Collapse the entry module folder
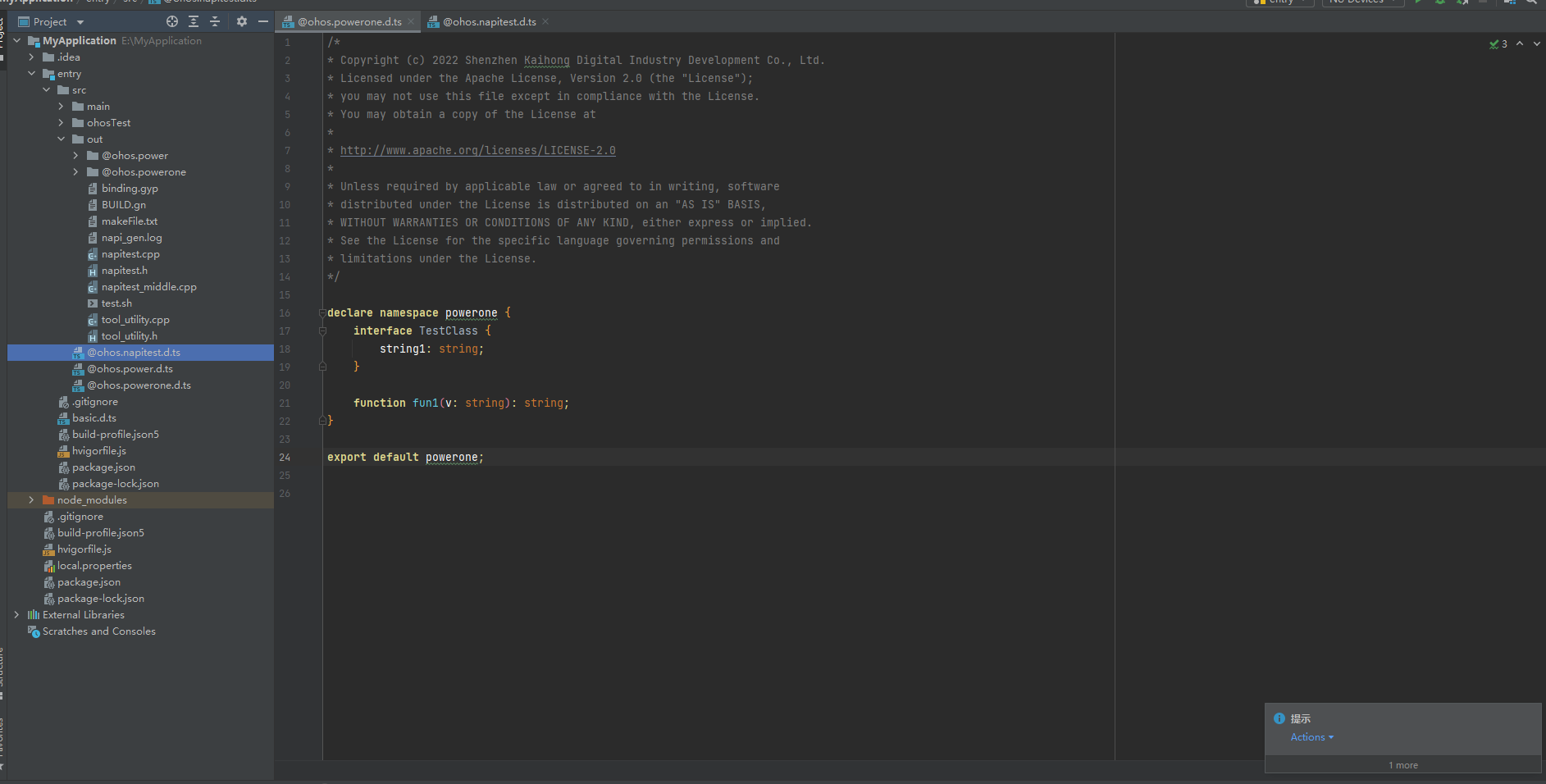 point(31,73)
